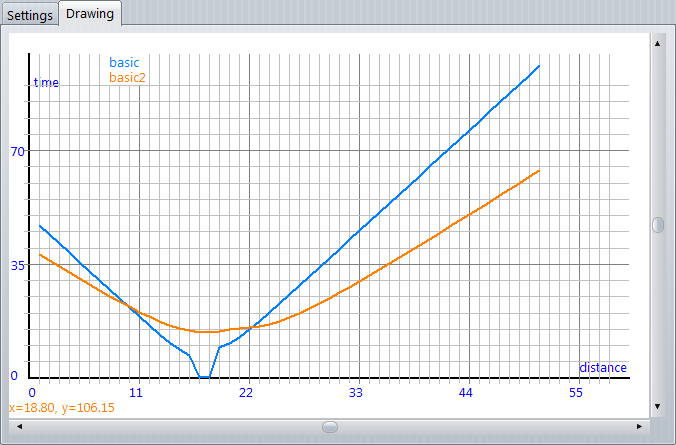
Task: Click the horizontal scrollbar thumb
Action: tap(330, 426)
